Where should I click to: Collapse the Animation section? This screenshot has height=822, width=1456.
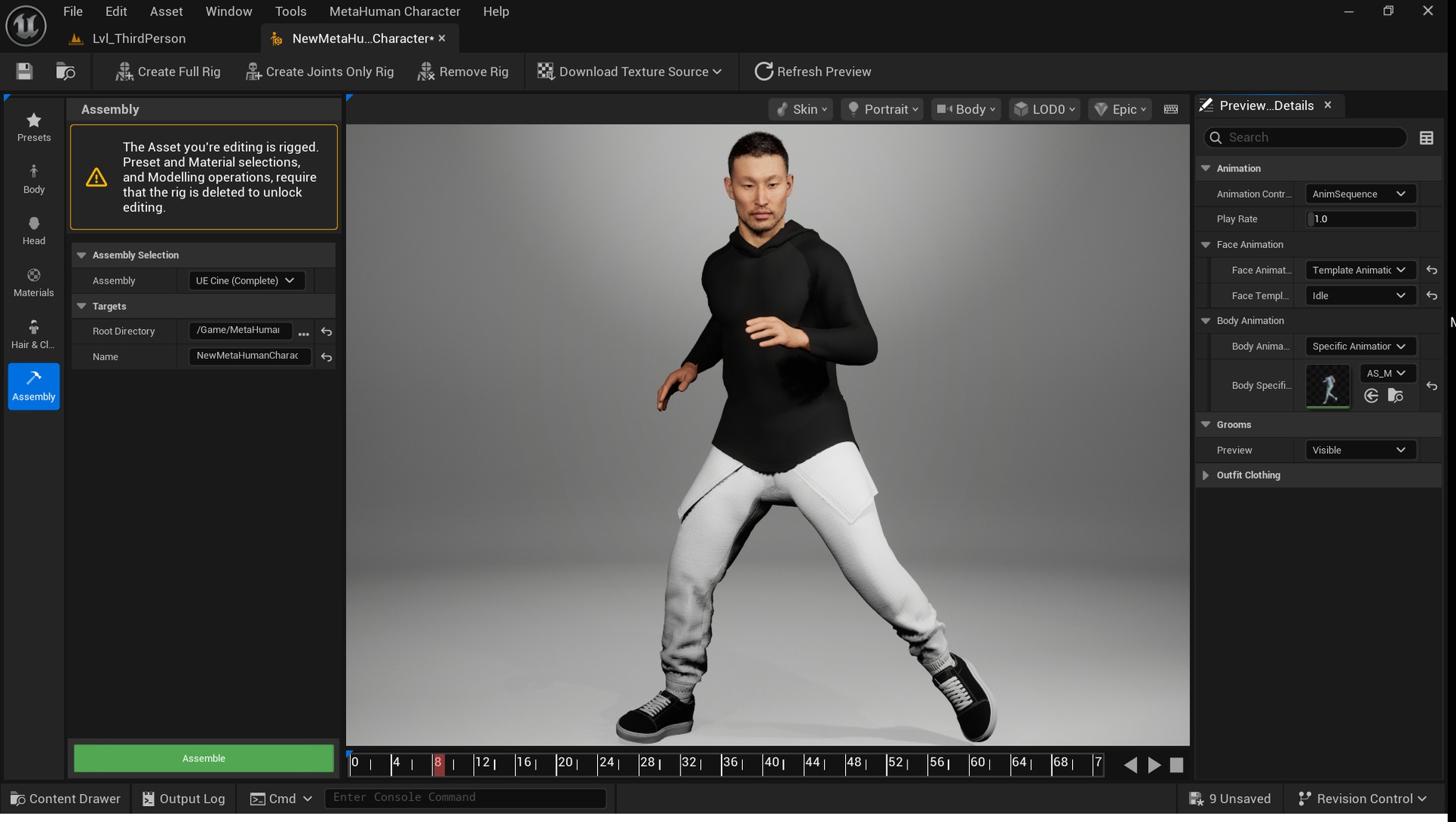(x=1206, y=168)
